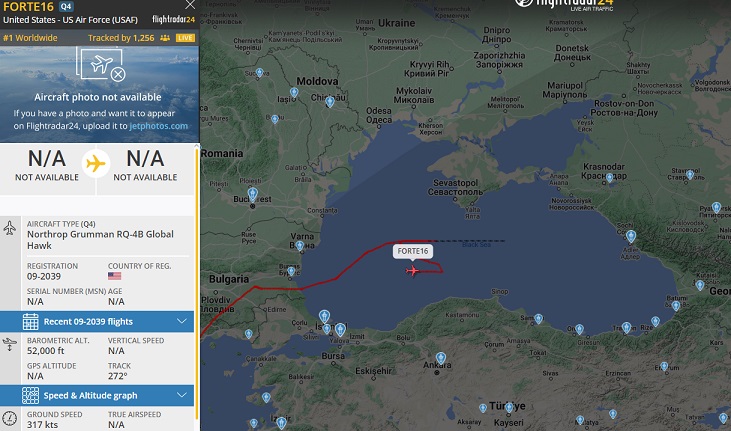Image resolution: width=731 pixels, height=431 pixels.
Task: Click the FORTE16 aircraft icon on map
Action: [x=412, y=271]
